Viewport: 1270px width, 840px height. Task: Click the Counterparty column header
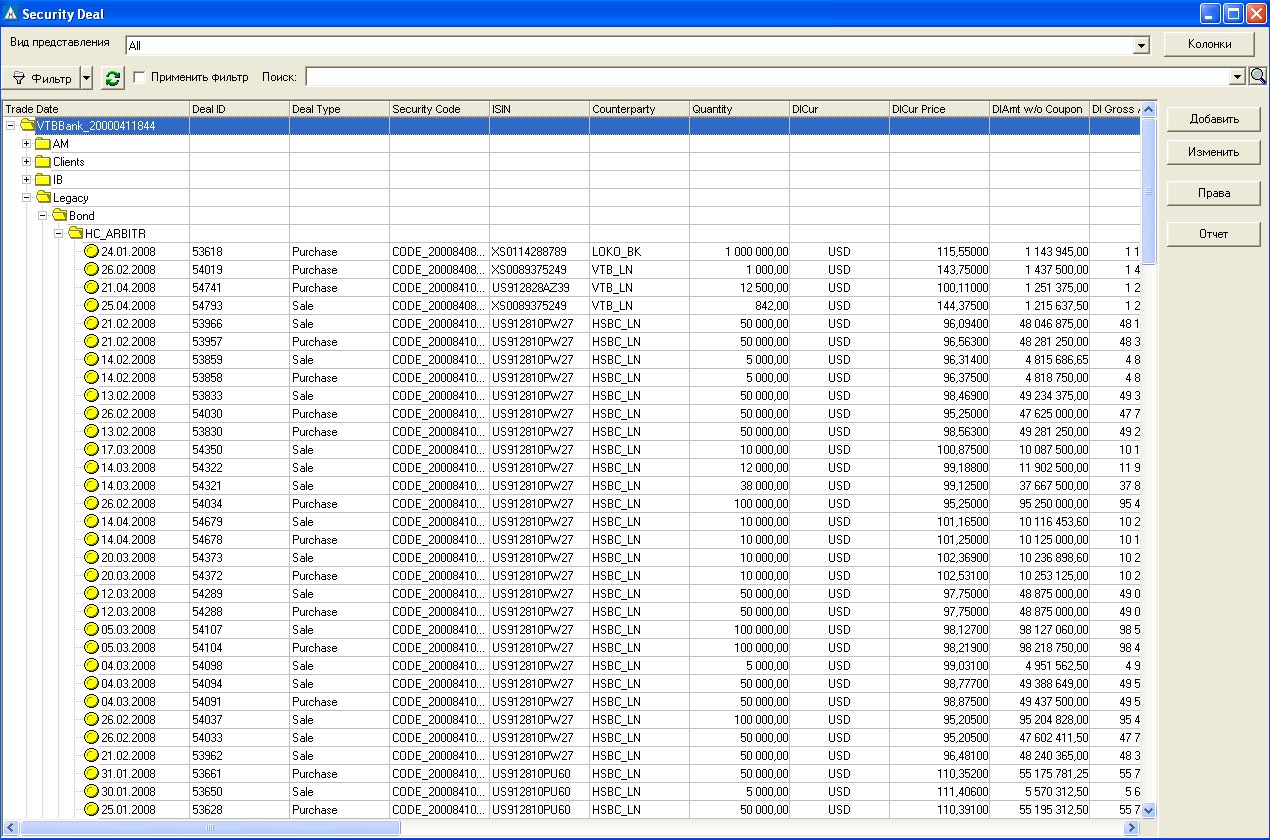pyautogui.click(x=639, y=109)
